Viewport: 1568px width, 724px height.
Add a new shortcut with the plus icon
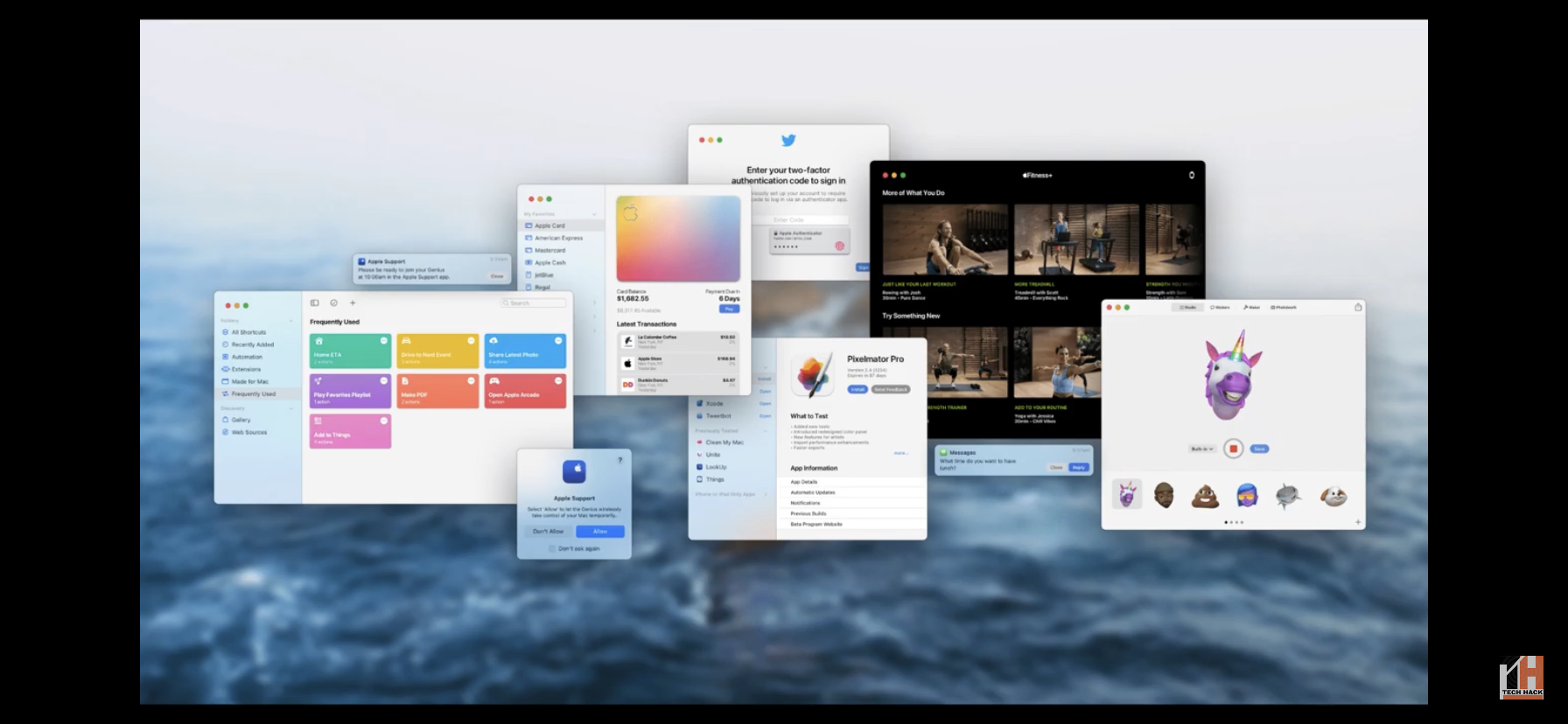click(353, 303)
